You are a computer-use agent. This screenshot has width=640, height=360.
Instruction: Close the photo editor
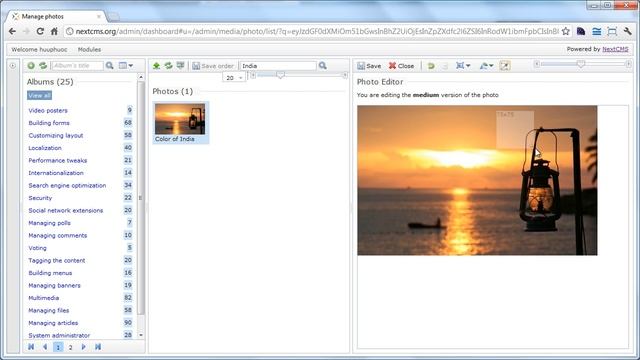coord(401,66)
